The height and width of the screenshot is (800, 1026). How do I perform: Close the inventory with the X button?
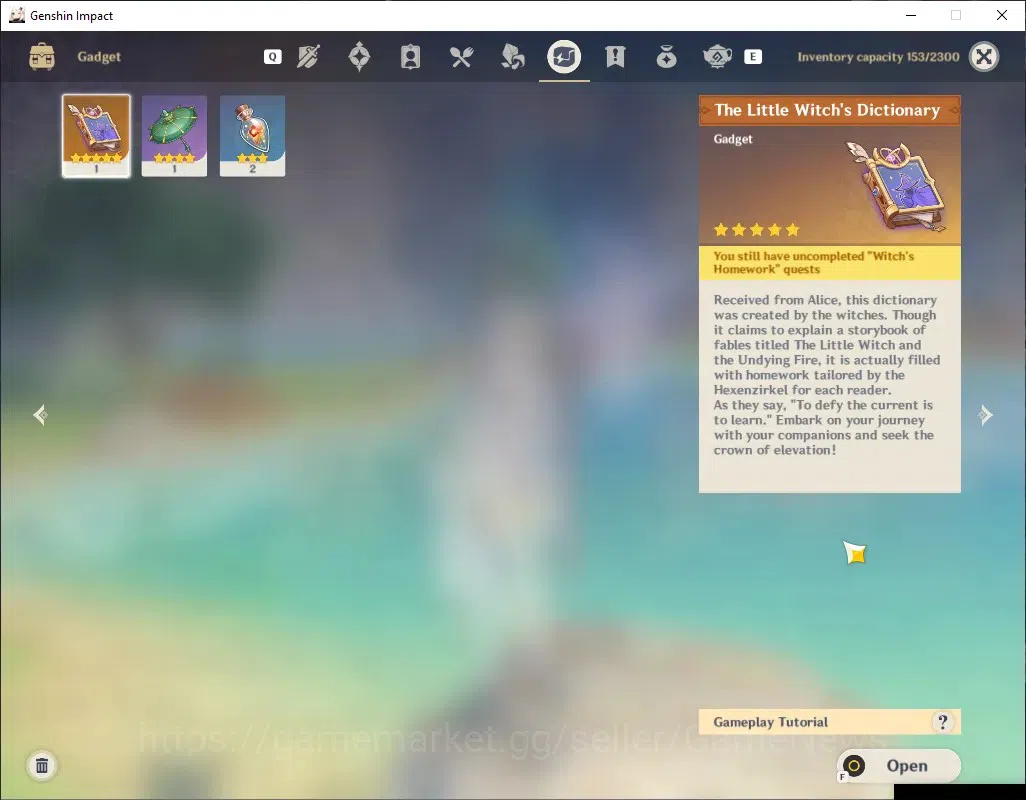pos(984,57)
